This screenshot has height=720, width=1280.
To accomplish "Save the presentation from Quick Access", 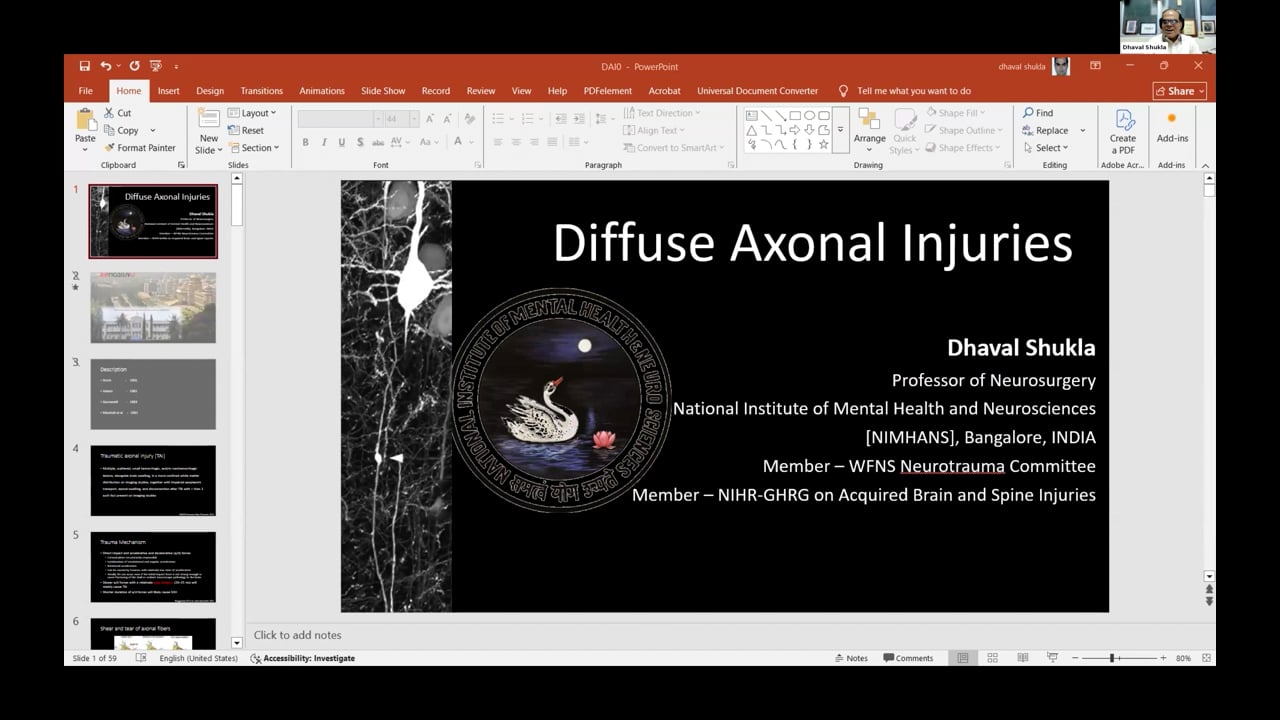I will click(x=85, y=66).
